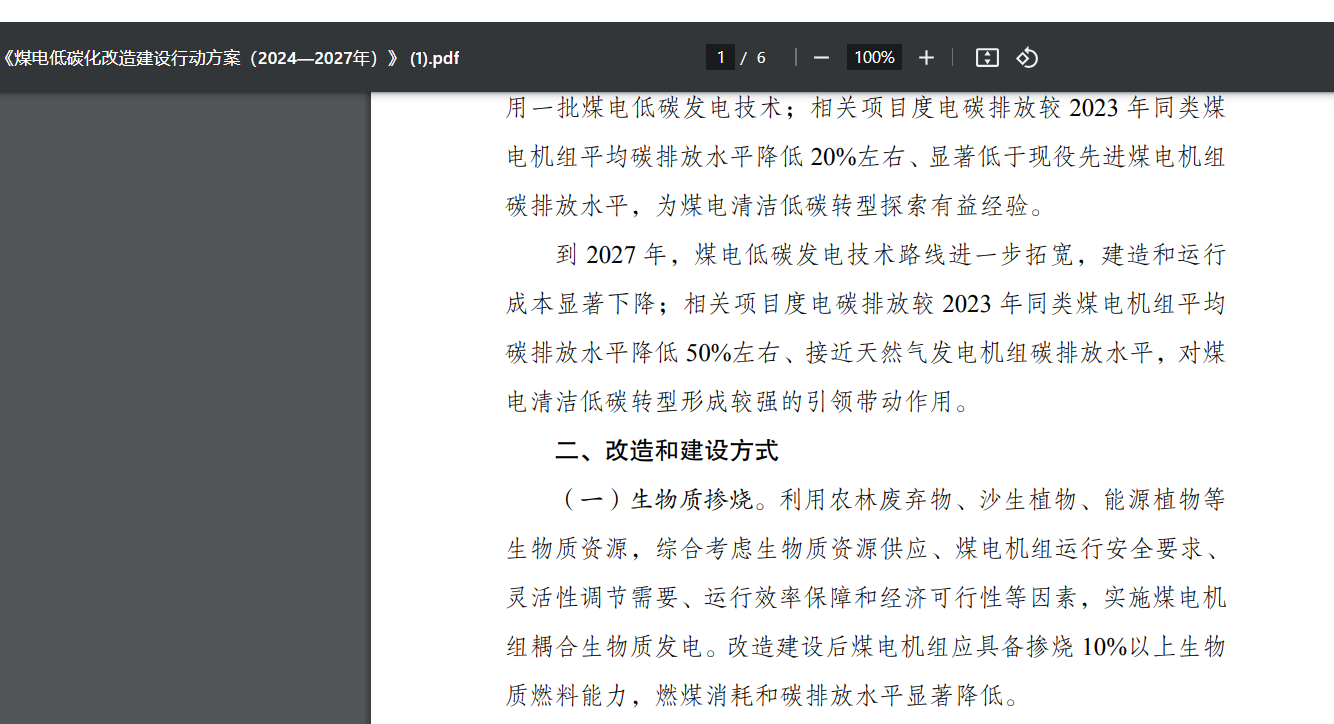Screen dimensions: 1334x724
Task: Click the zoom level field showing 100%
Action: click(x=873, y=57)
